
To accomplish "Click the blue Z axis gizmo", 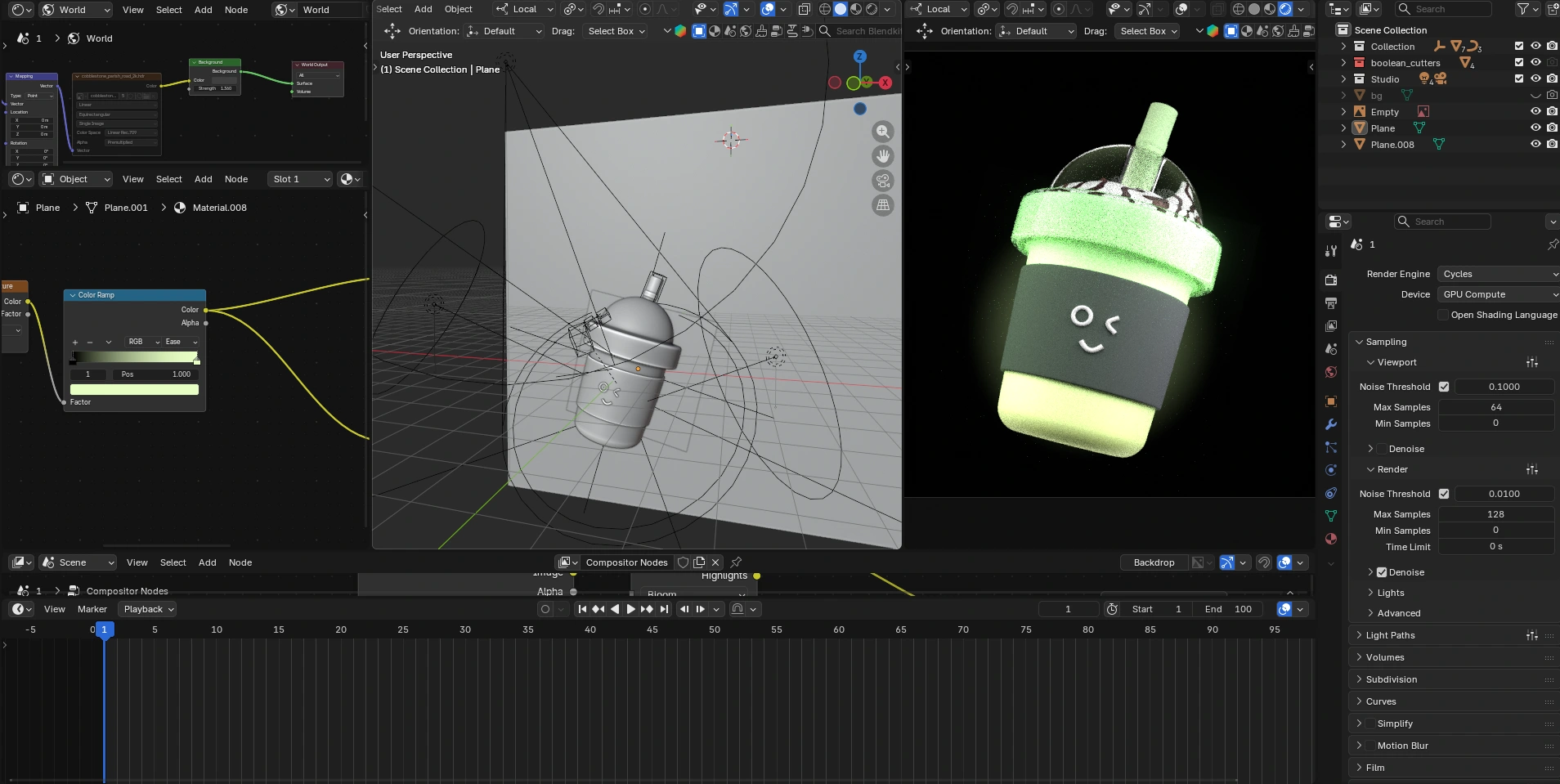I will pyautogui.click(x=859, y=56).
